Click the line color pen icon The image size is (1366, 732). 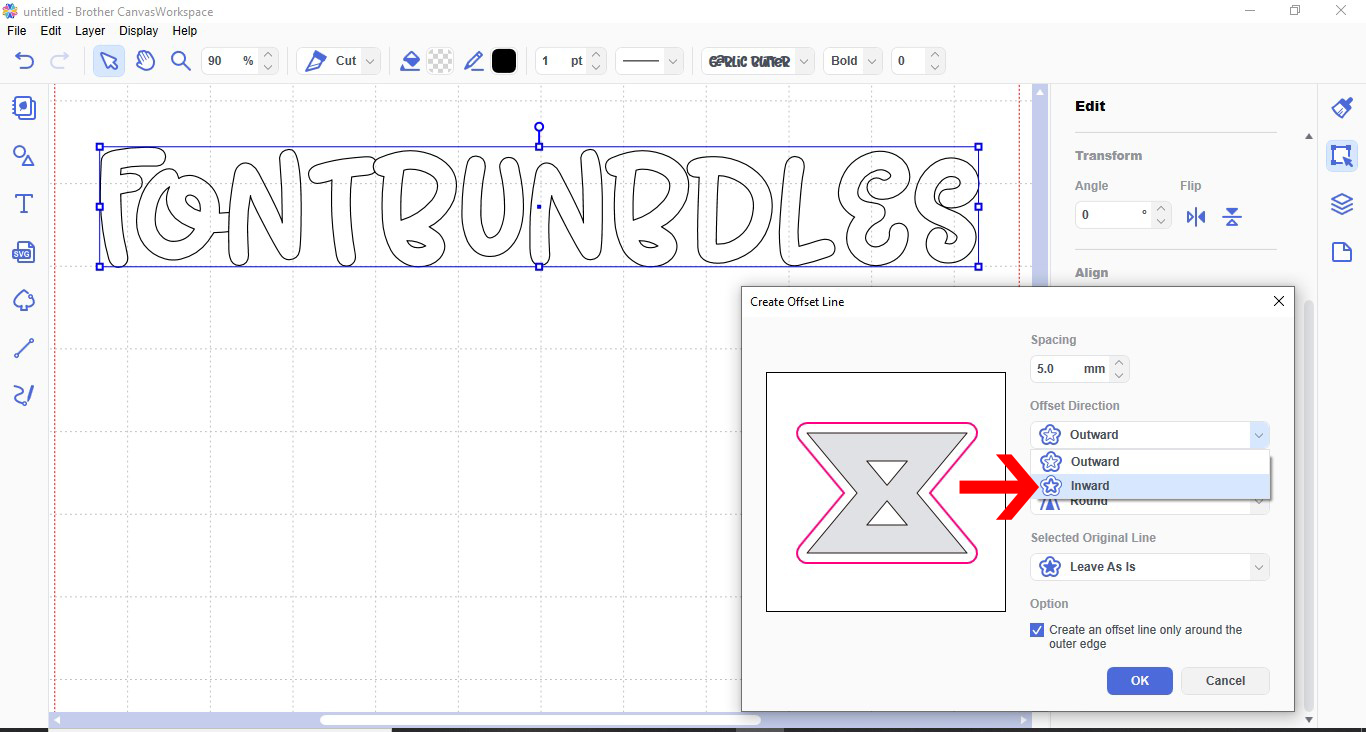tap(474, 61)
